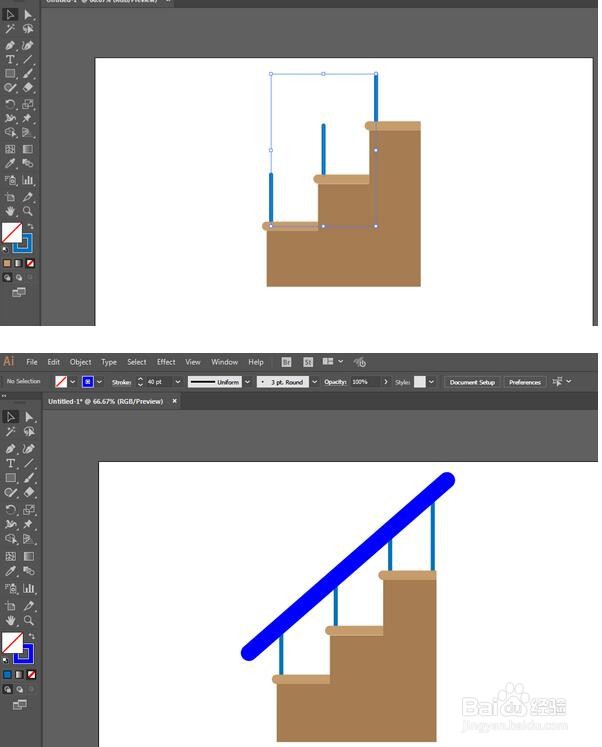Image resolution: width=602 pixels, height=747 pixels.
Task: Select the Untitled-1 document tab
Action: 106,402
